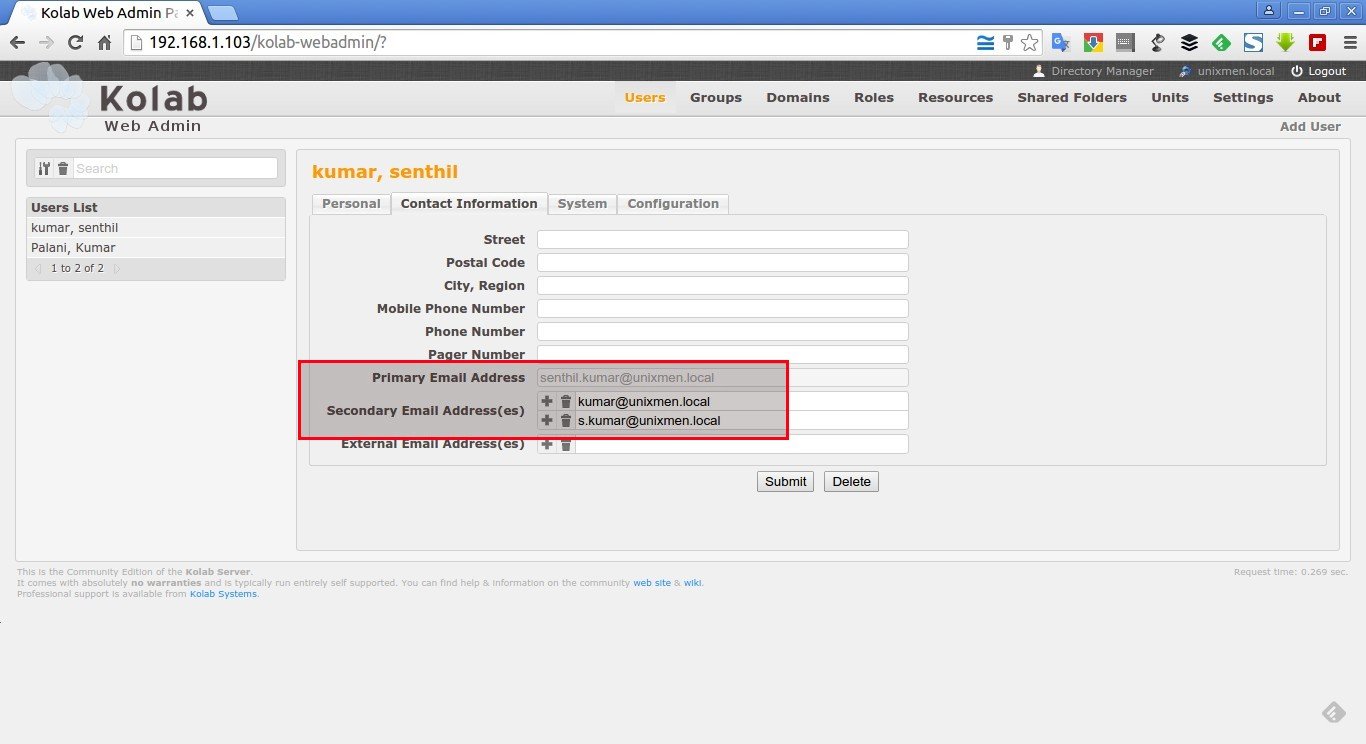Viewport: 1366px width, 744px height.
Task: Open the Shared Folders section
Action: click(x=1072, y=98)
